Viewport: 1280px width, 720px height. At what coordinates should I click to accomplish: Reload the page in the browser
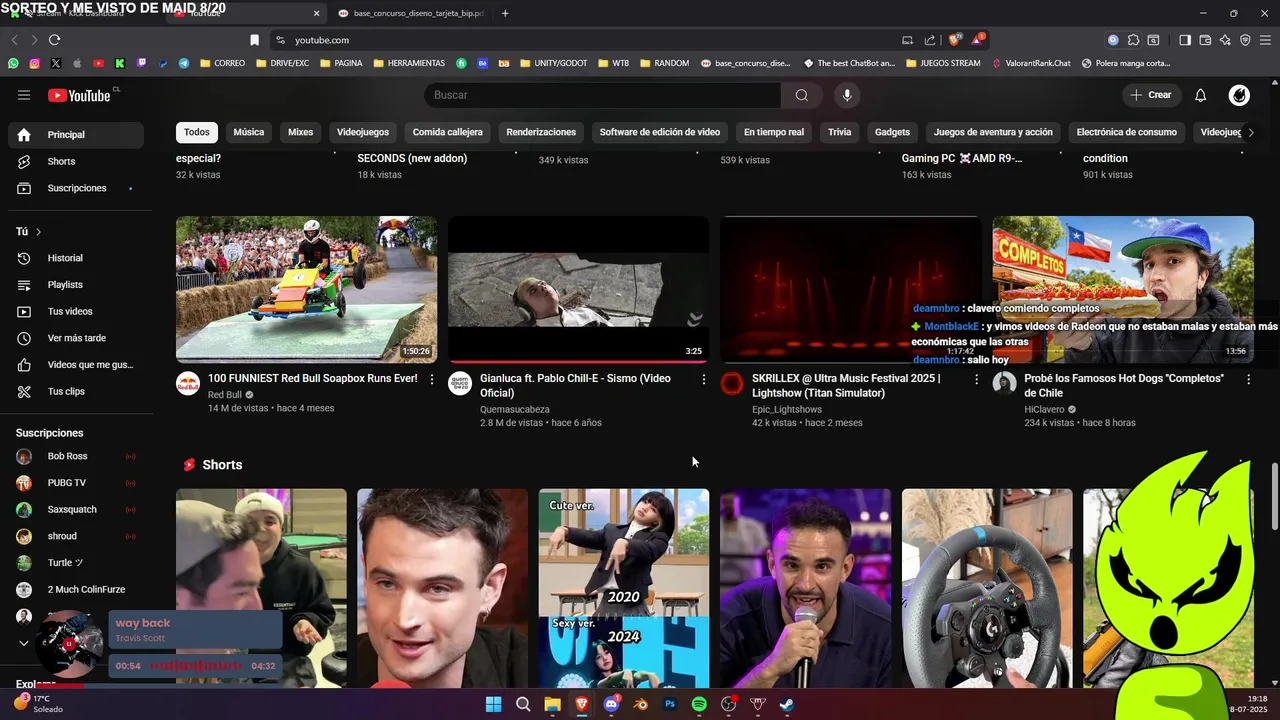54,40
